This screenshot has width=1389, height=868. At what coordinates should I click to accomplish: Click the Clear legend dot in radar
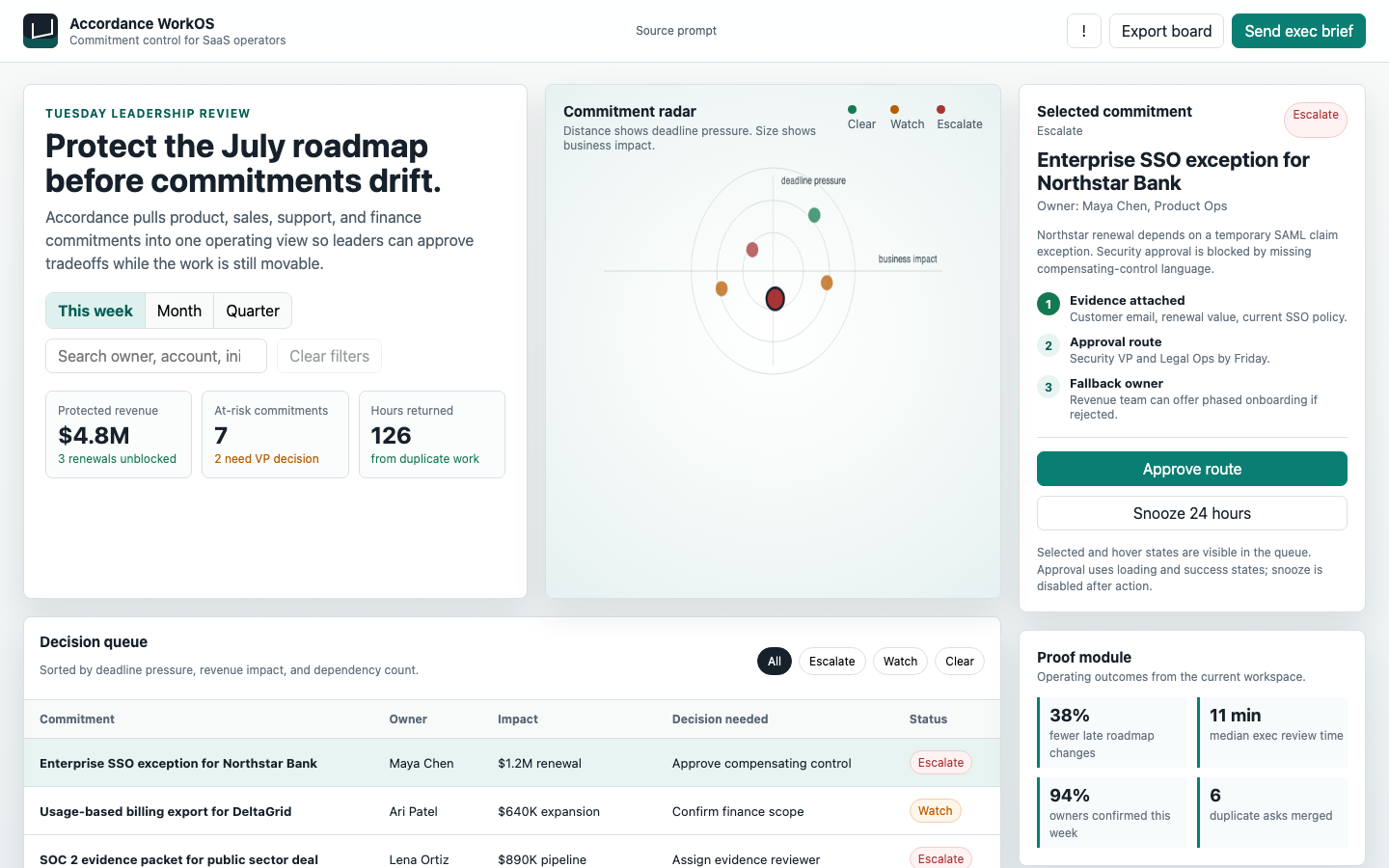[x=852, y=109]
